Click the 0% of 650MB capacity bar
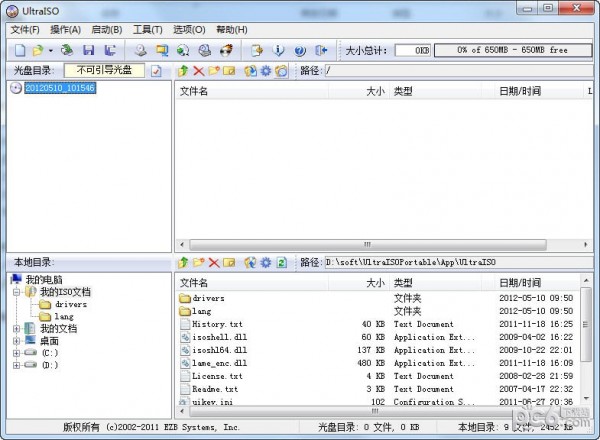Viewport: 600px width, 440px height. pyautogui.click(x=513, y=50)
